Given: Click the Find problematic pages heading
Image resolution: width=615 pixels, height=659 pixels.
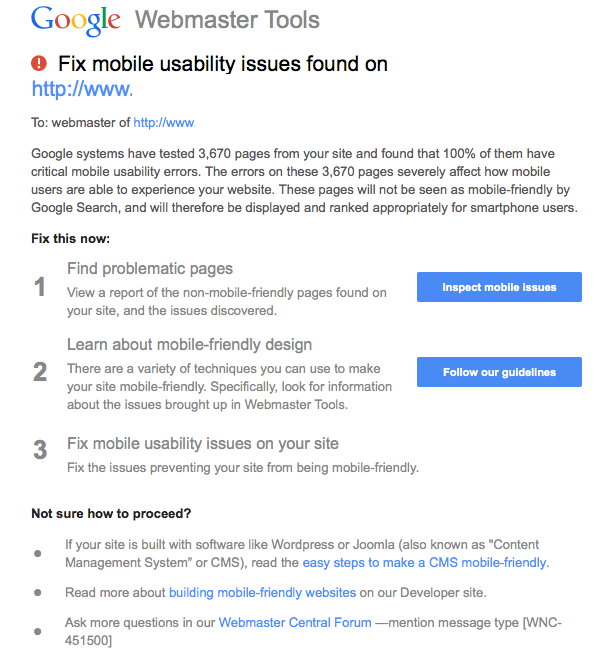Looking at the screenshot, I should [x=150, y=268].
